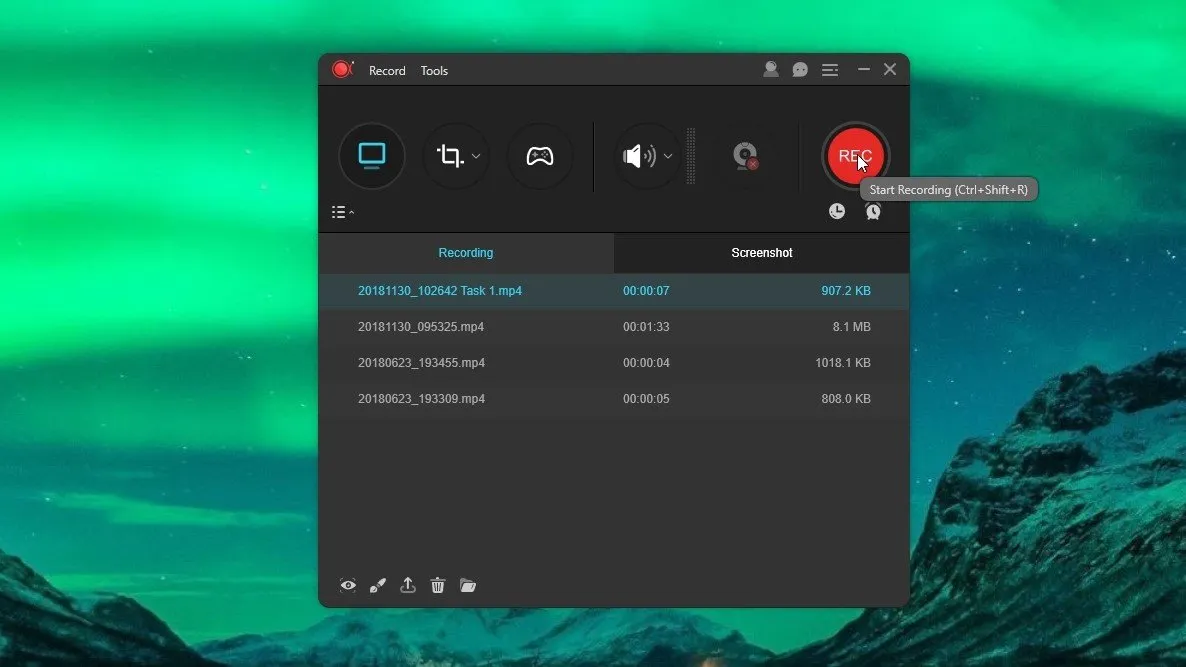Viewport: 1186px width, 667px height.
Task: Enable the disabled webcam
Action: point(745,156)
